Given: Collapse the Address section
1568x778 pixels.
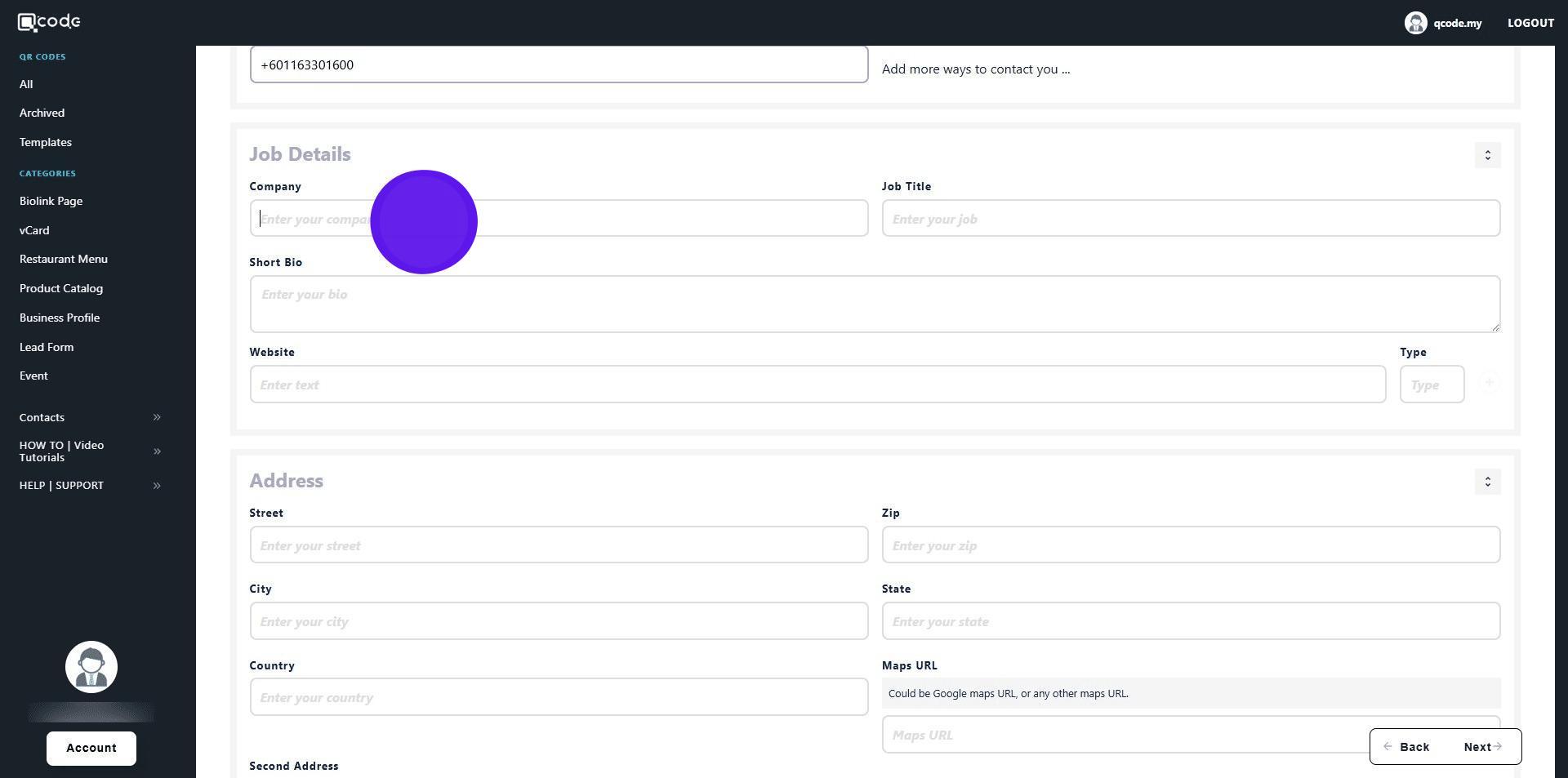Looking at the screenshot, I should (x=1487, y=482).
